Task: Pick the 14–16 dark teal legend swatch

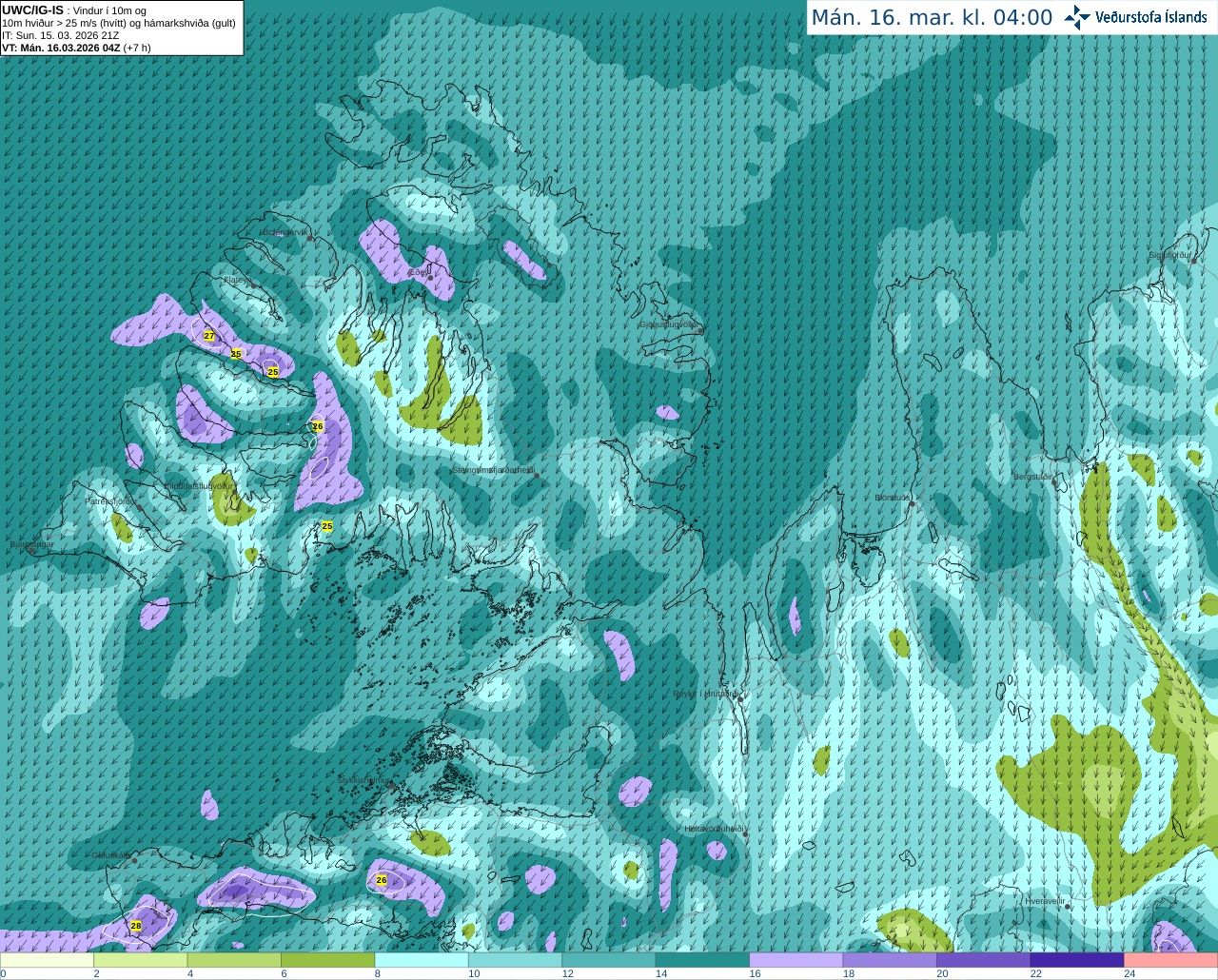Action: 702,960
